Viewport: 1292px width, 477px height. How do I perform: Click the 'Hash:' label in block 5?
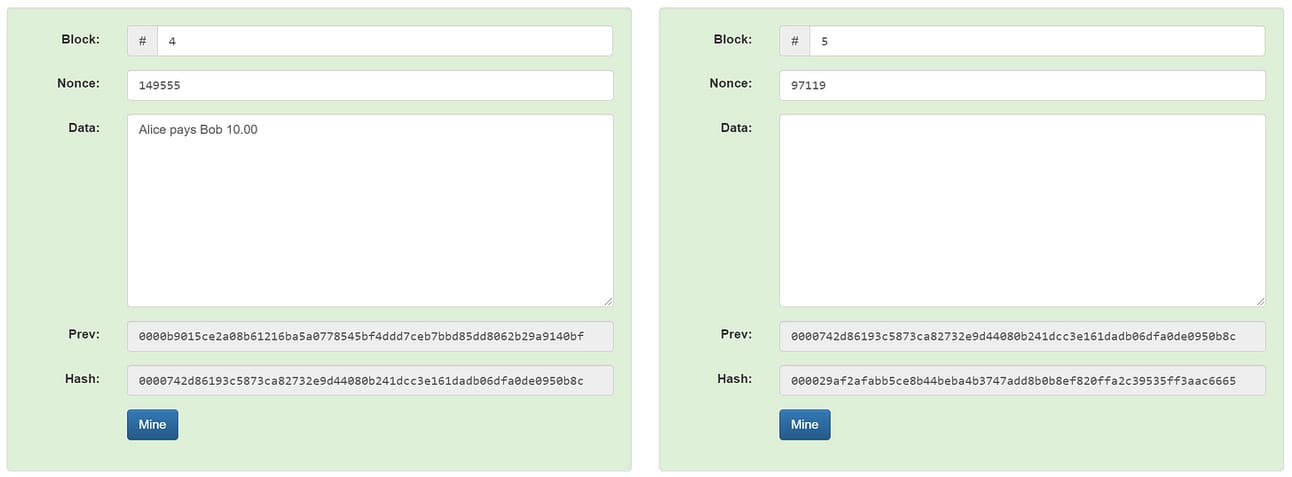click(734, 378)
